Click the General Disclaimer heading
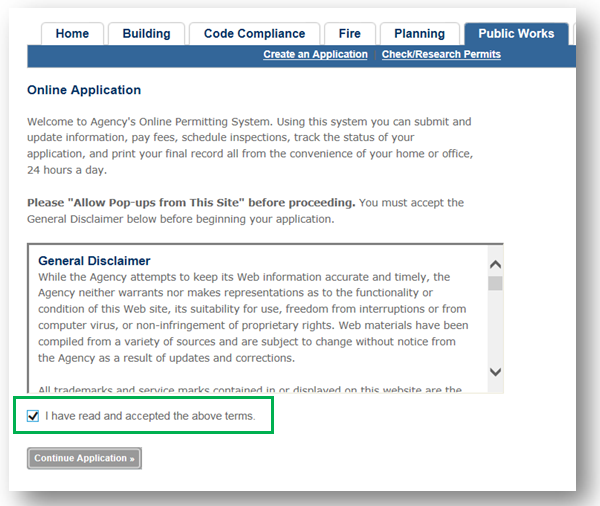Screen dimensions: 600x506 click(x=94, y=261)
